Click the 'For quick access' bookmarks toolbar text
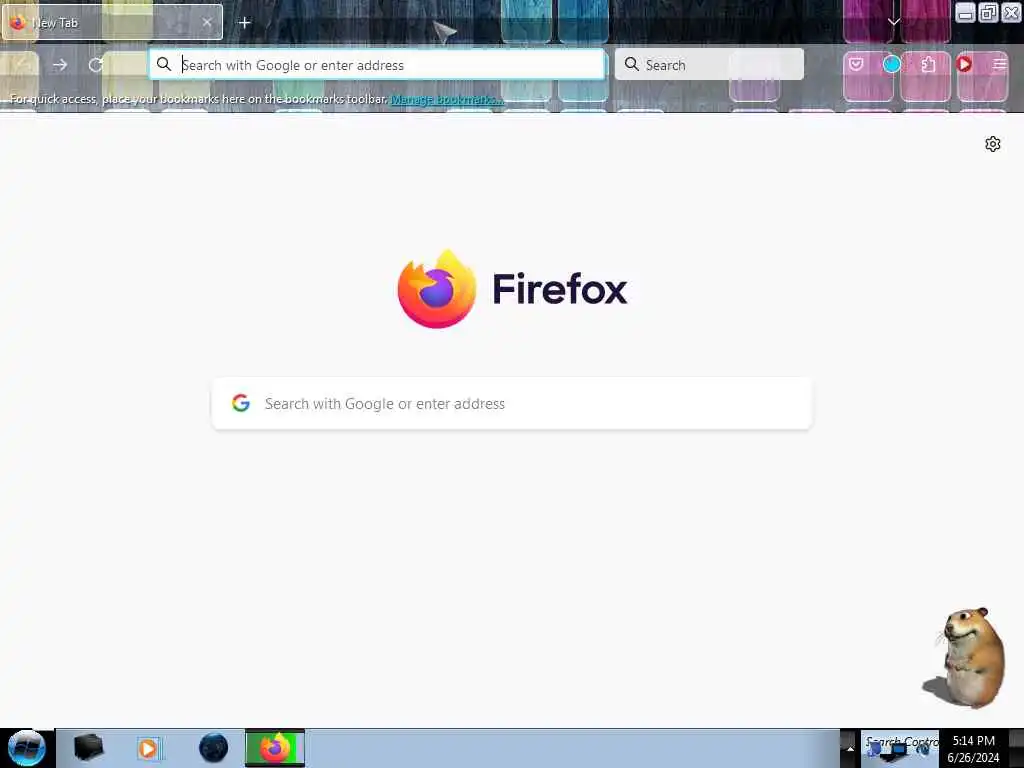Screen dimensions: 1024x768 (x=199, y=99)
